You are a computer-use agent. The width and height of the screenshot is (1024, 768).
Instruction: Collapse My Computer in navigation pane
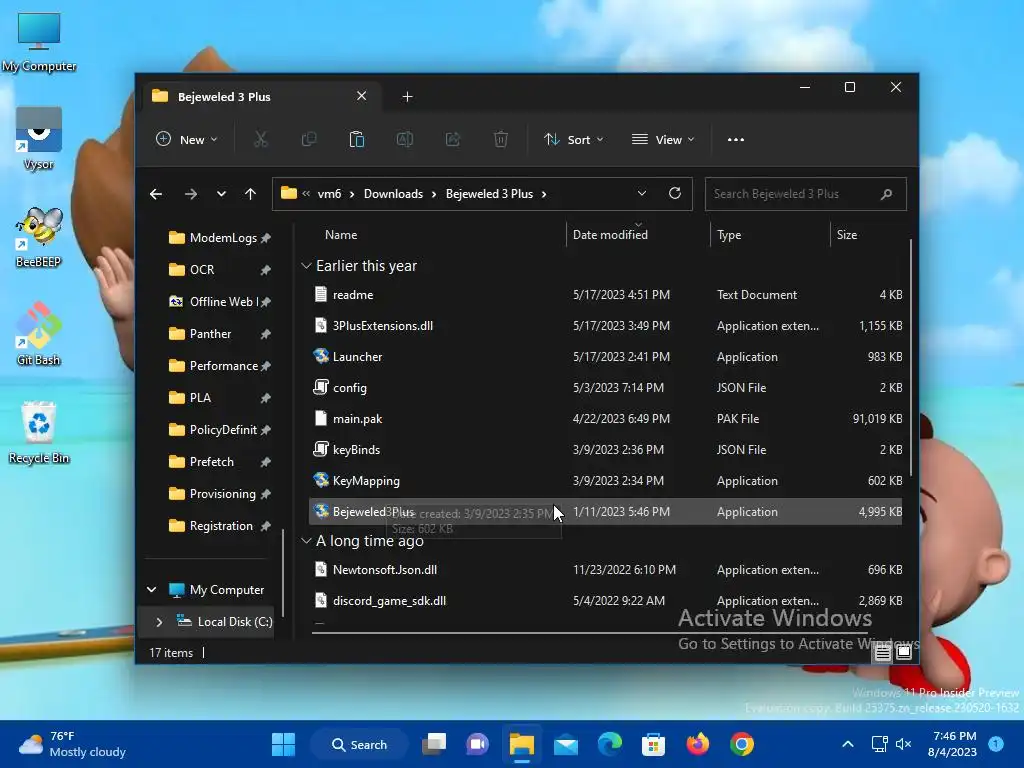click(152, 590)
